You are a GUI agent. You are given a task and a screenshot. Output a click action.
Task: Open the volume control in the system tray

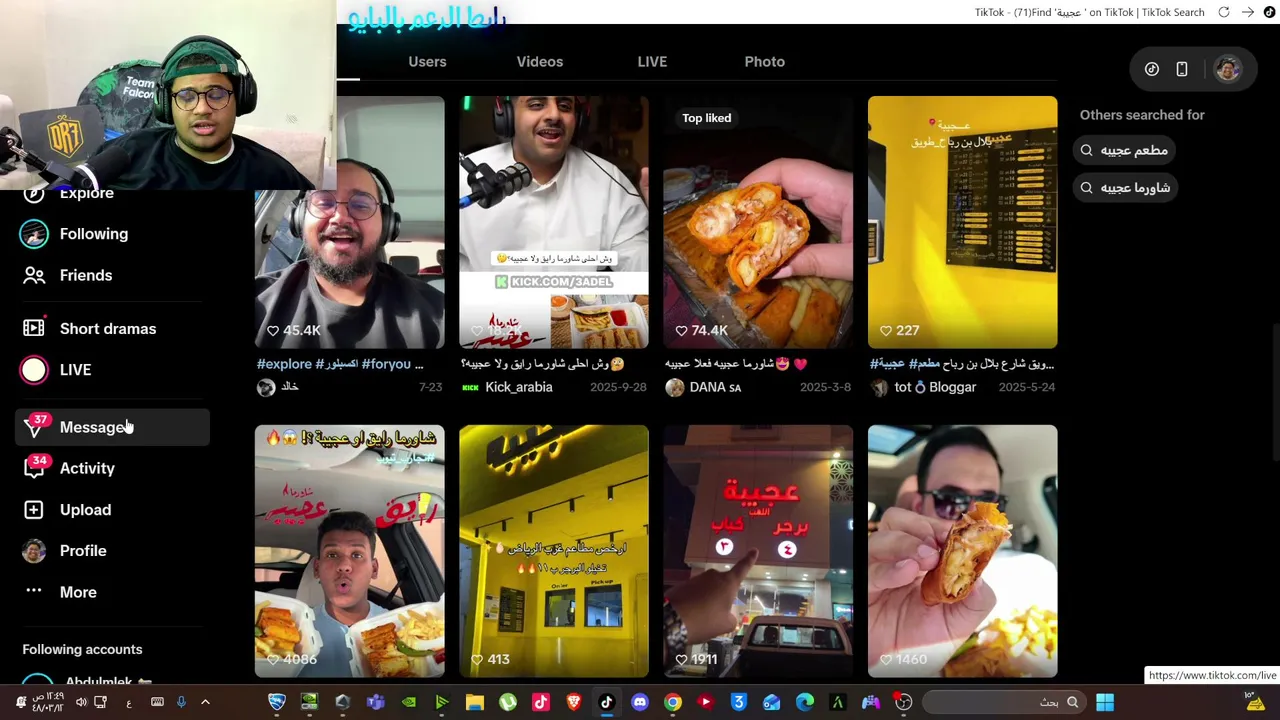click(x=81, y=702)
